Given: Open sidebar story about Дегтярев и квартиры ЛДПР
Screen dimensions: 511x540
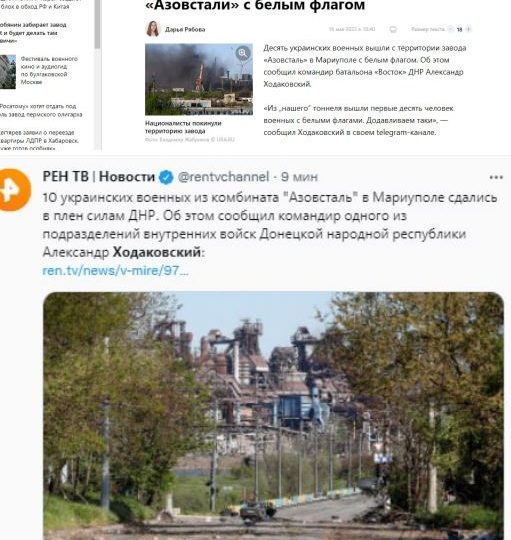Looking at the screenshot, I should tap(40, 140).
